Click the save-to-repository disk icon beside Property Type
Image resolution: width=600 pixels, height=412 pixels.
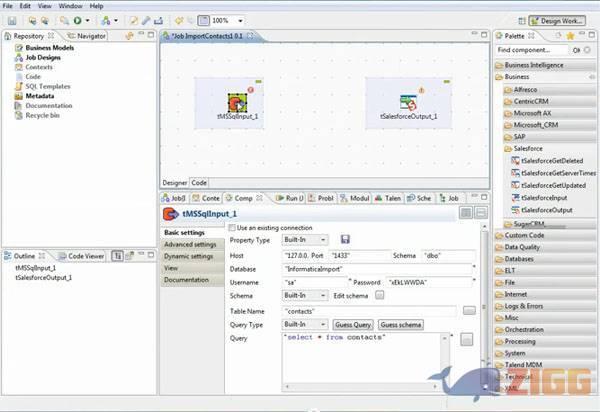tap(345, 239)
